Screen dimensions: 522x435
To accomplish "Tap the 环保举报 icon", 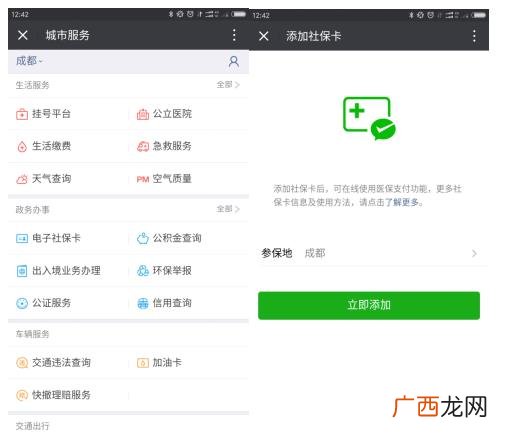I will tap(143, 271).
